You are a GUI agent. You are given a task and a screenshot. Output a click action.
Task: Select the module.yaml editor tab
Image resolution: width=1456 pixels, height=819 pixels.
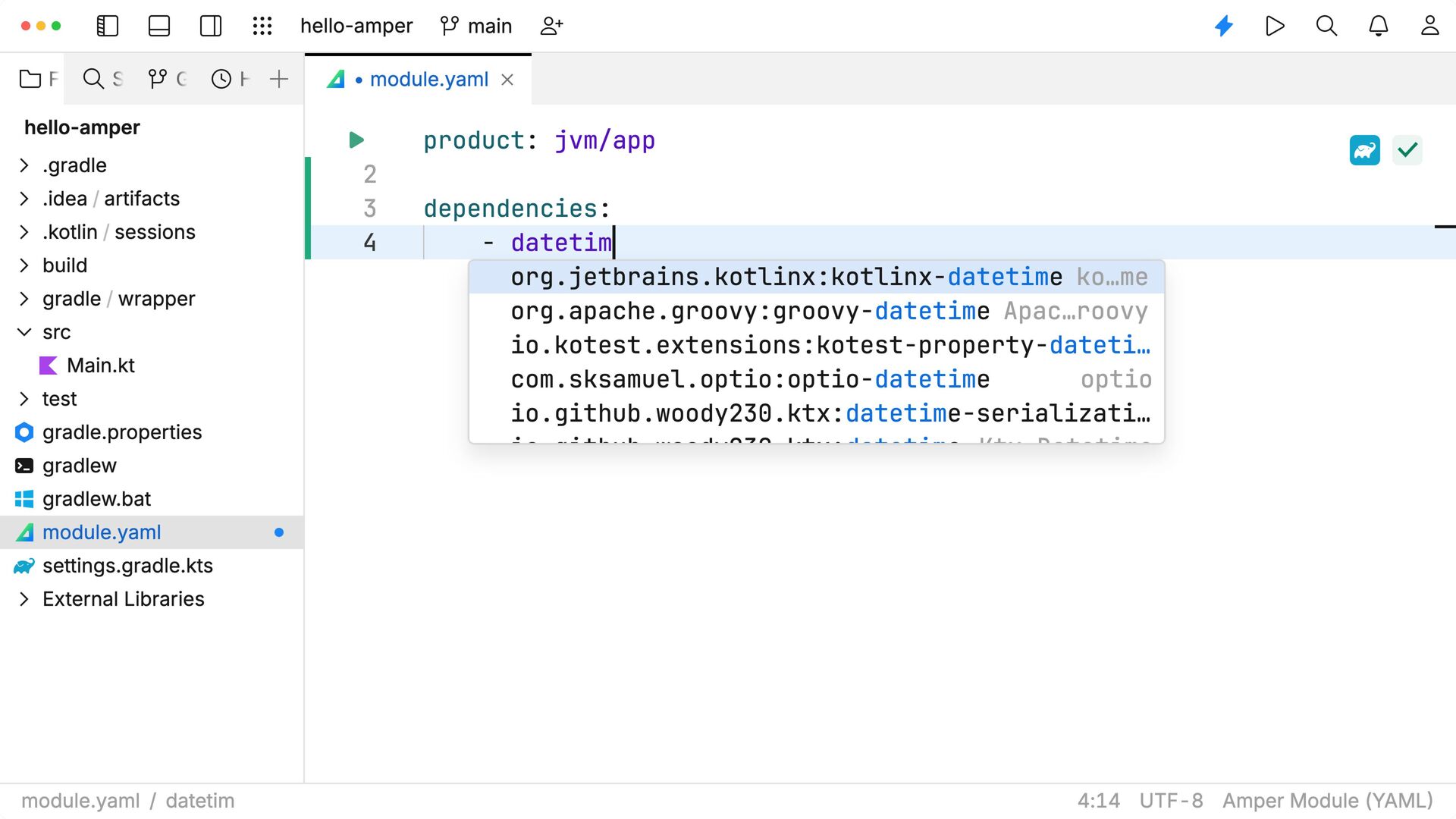pos(419,79)
